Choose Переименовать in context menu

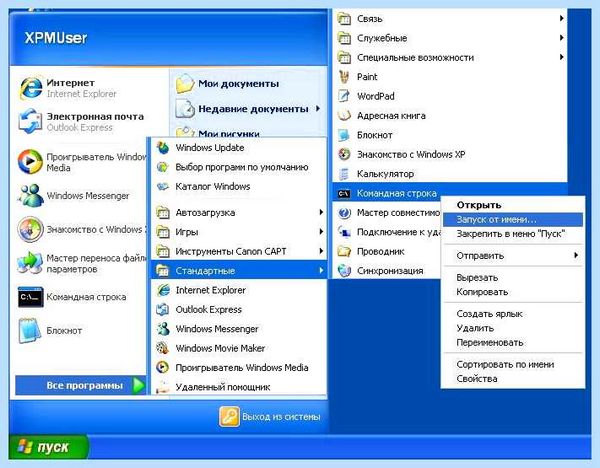click(513, 342)
